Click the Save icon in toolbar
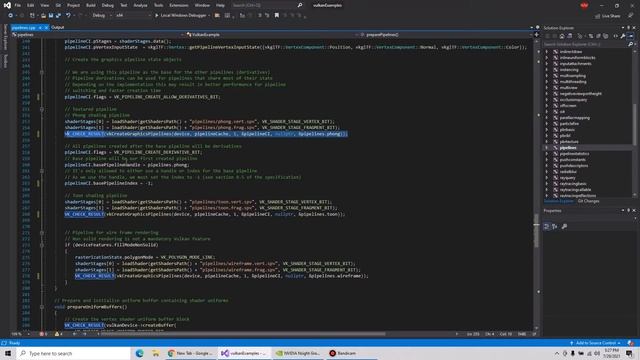The width and height of the screenshot is (640, 360). click(x=51, y=16)
